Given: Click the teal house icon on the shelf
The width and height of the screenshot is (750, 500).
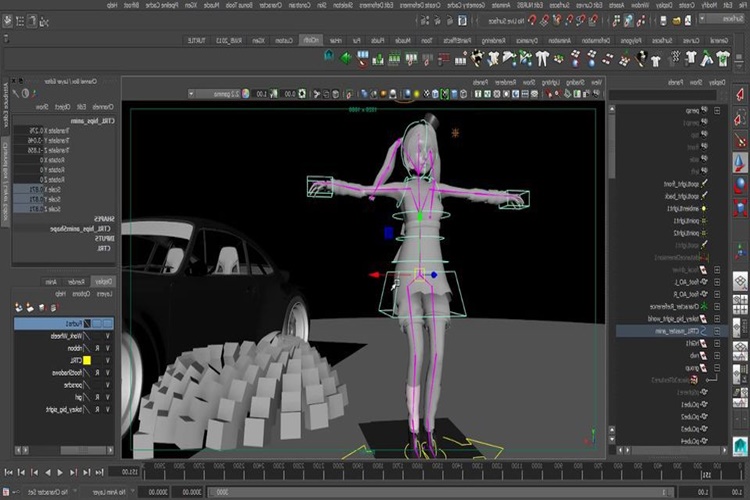Looking at the screenshot, I should [329, 56].
